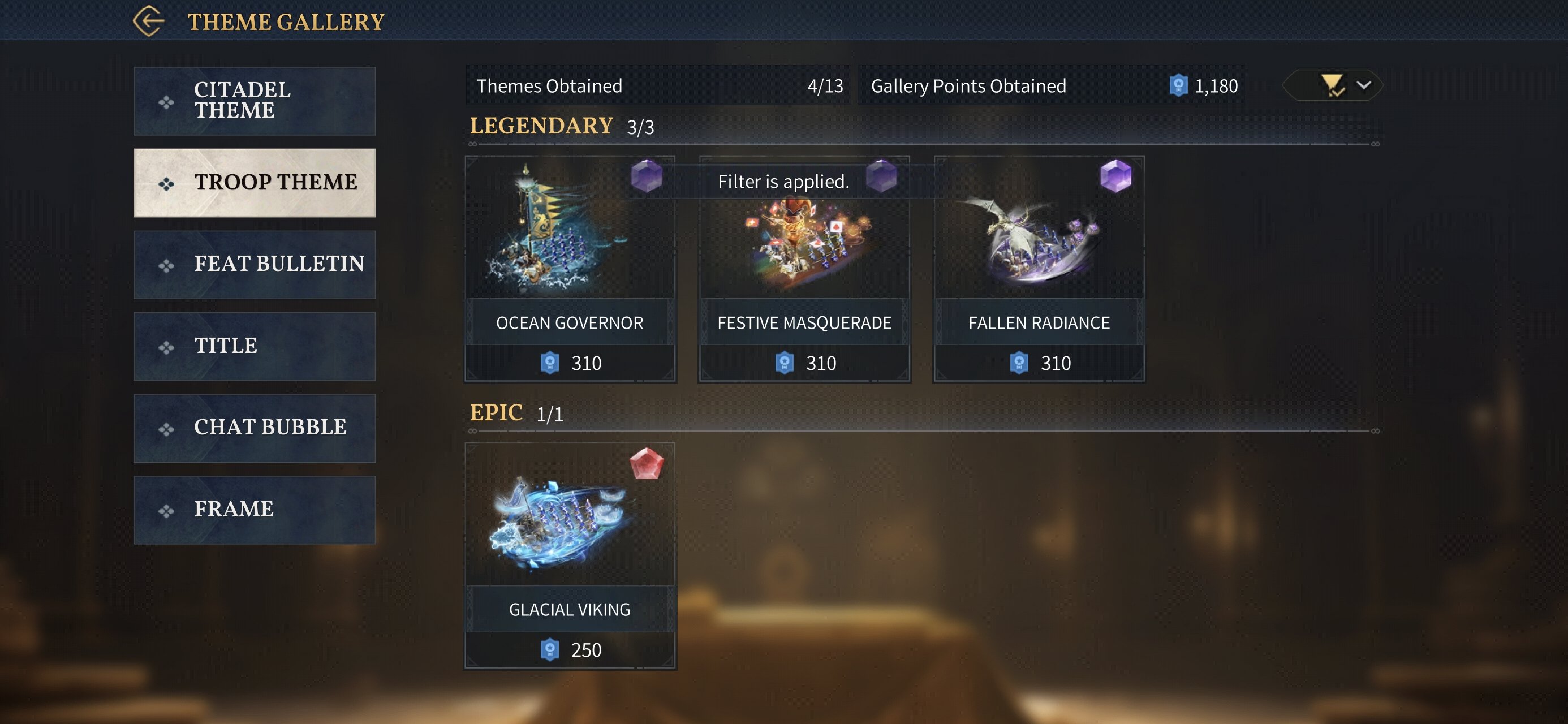Select the Festive Masquerade theme card
1568x724 pixels.
pyautogui.click(x=804, y=269)
